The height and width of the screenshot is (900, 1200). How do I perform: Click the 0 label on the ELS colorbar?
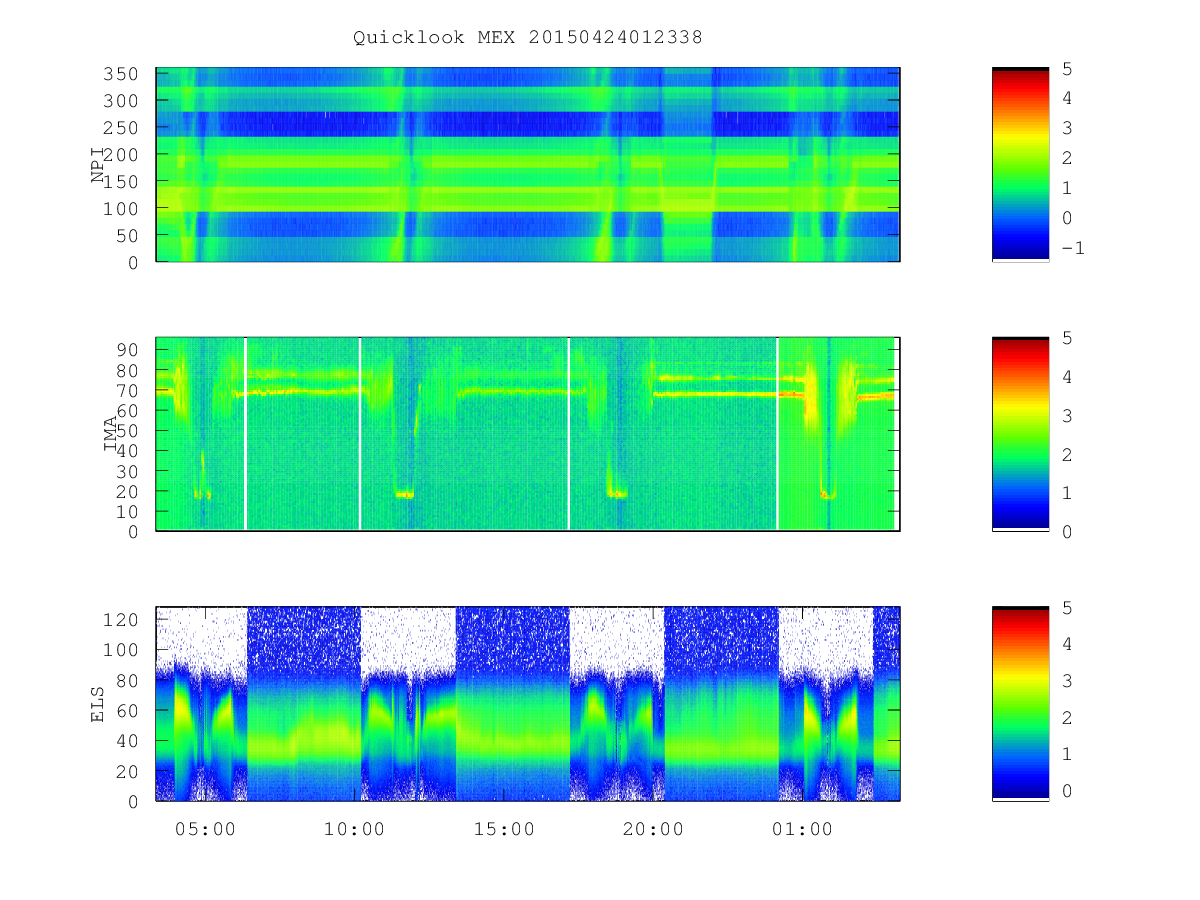(1066, 791)
